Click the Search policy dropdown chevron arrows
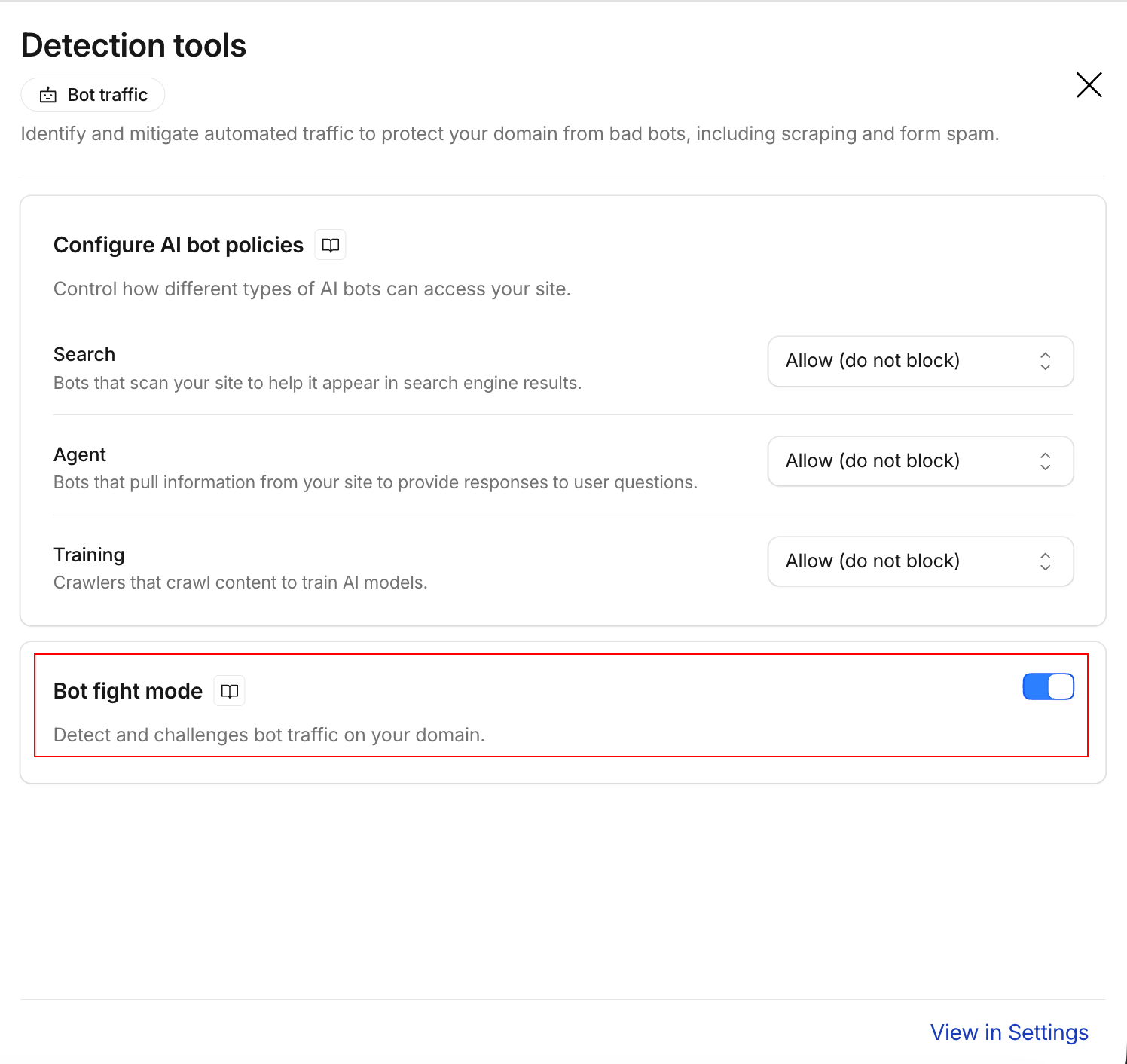The height and width of the screenshot is (1064, 1127). [x=1045, y=361]
